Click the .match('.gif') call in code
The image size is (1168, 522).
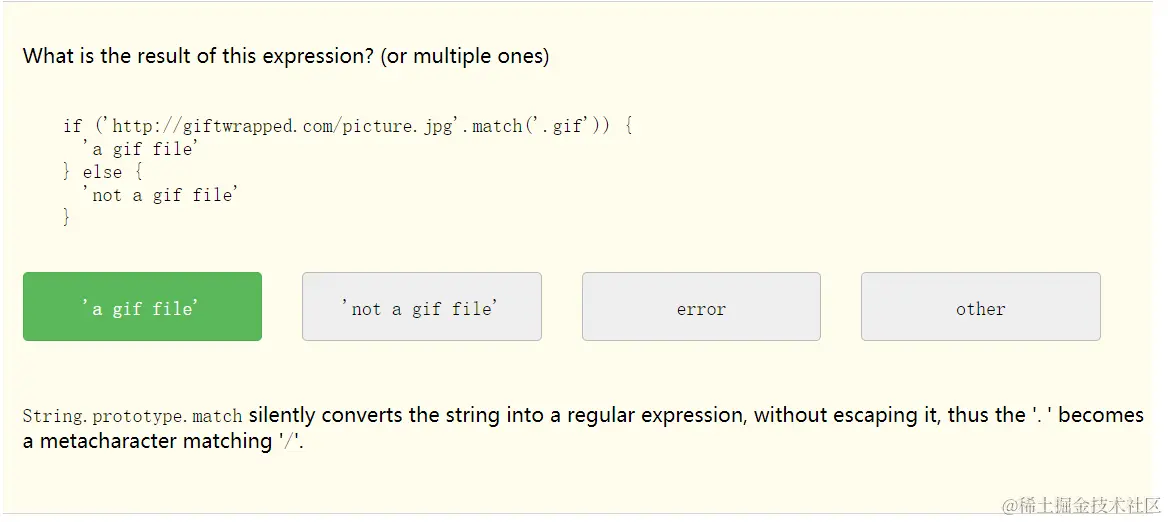[x=535, y=126]
